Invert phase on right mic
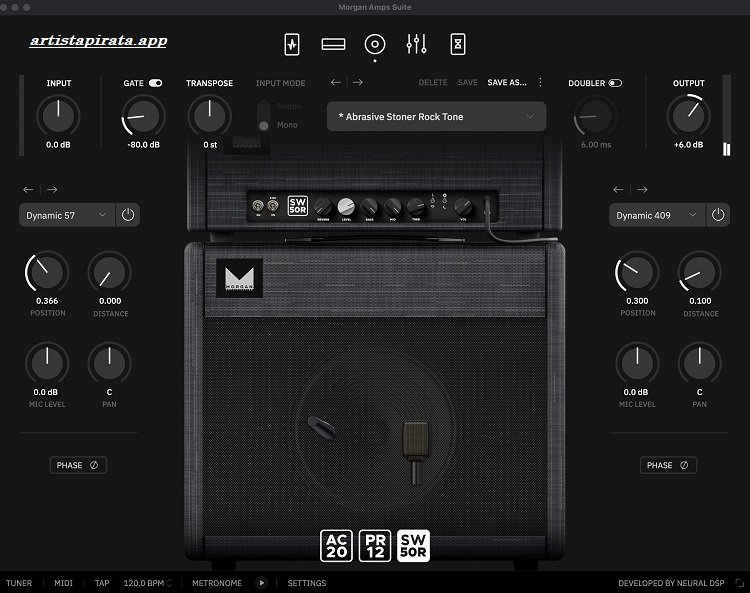The width and height of the screenshot is (750, 593). (x=669, y=465)
